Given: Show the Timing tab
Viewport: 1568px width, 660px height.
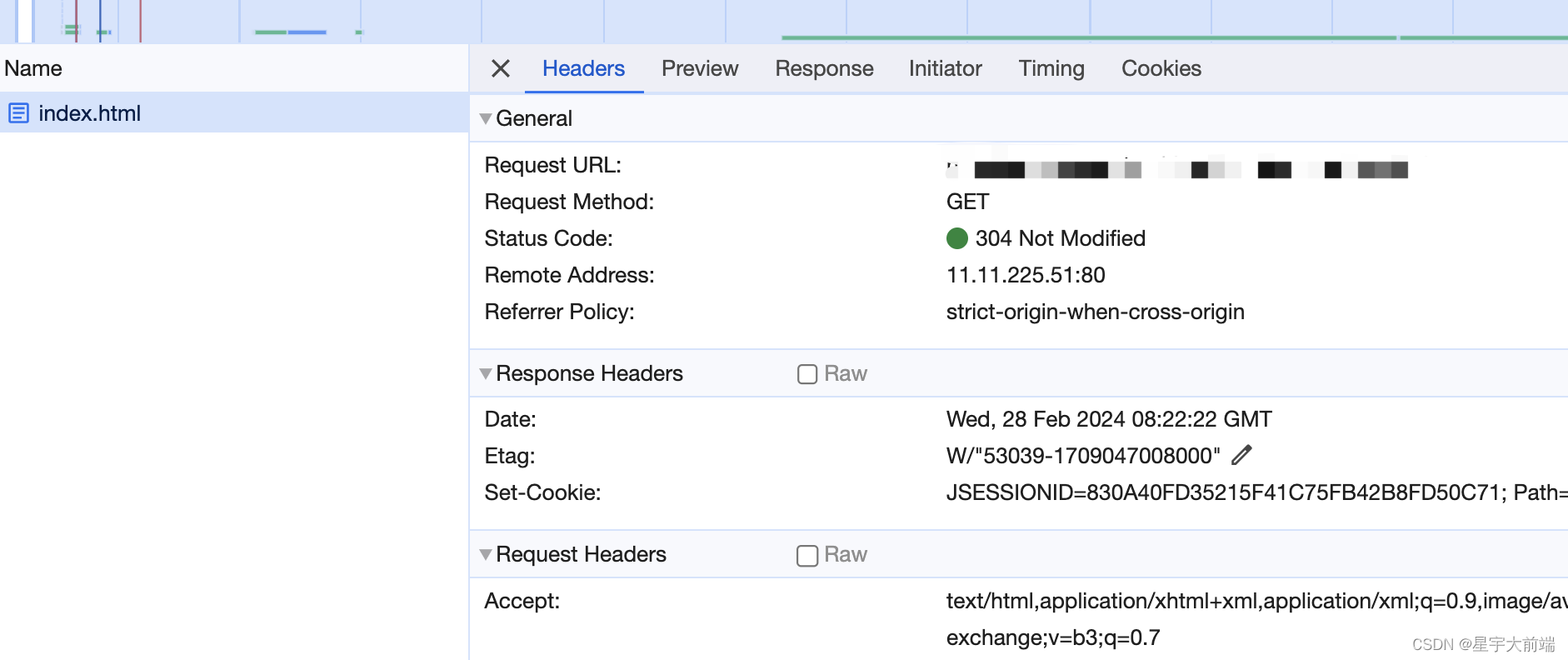Looking at the screenshot, I should (1051, 68).
